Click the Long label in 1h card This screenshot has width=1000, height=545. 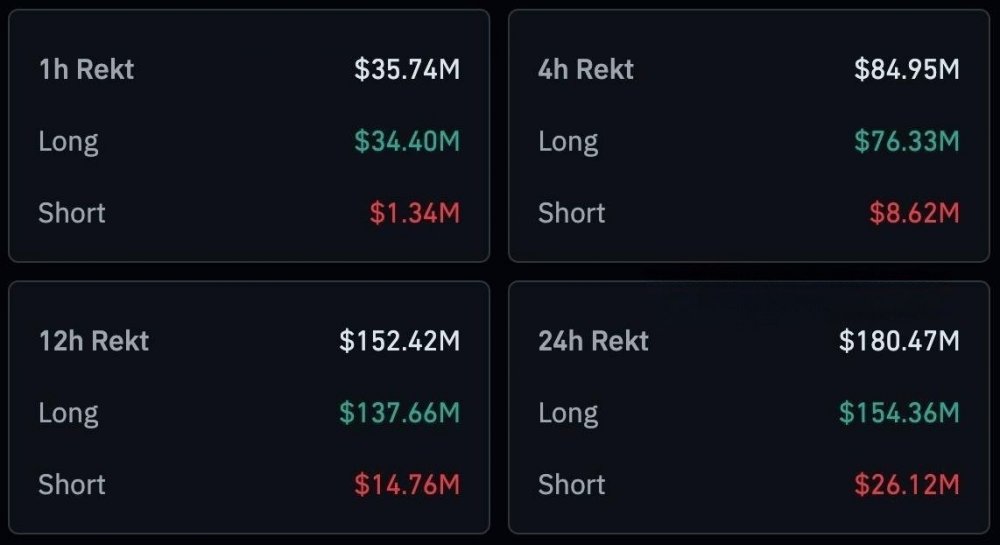click(68, 141)
